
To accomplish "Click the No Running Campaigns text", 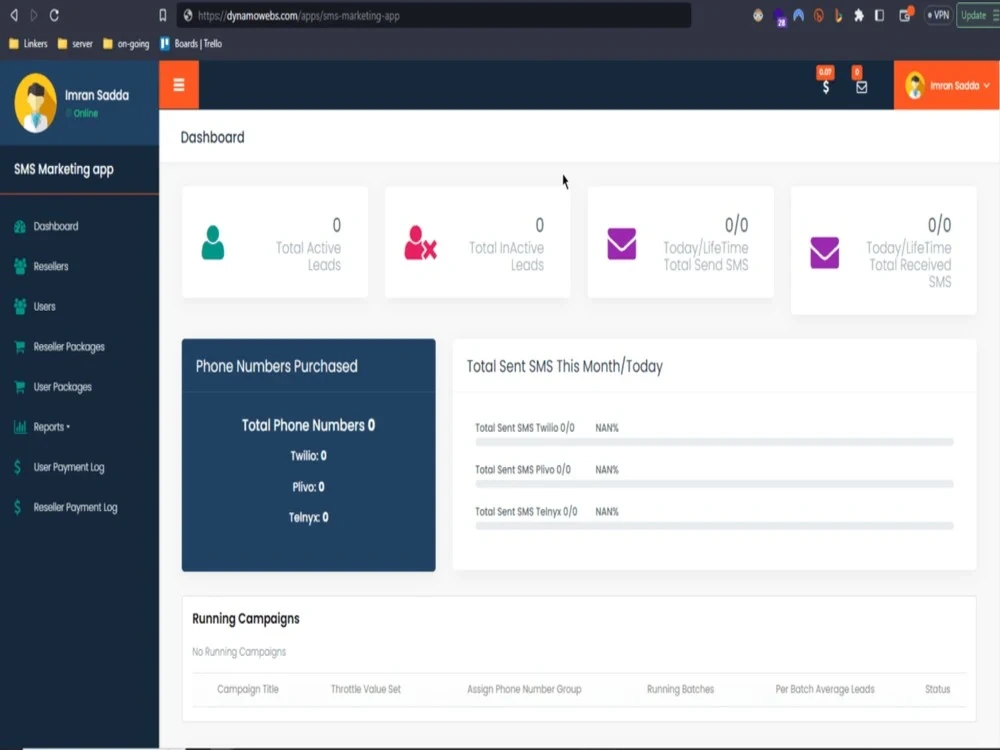I will [x=239, y=652].
